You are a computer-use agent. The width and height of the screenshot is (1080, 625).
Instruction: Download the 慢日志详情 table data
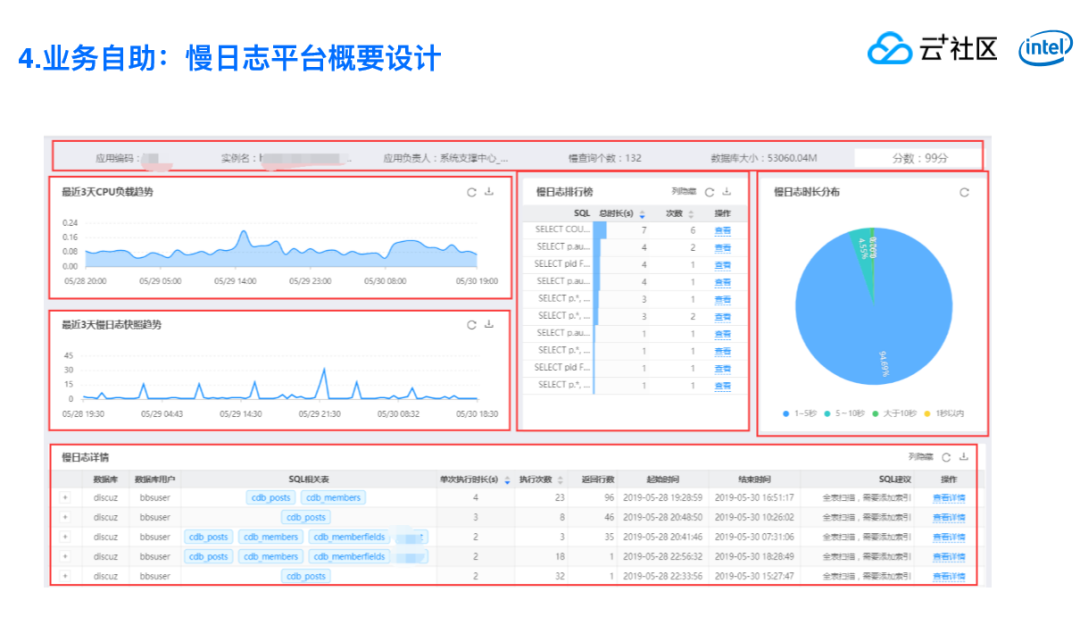coord(963,457)
